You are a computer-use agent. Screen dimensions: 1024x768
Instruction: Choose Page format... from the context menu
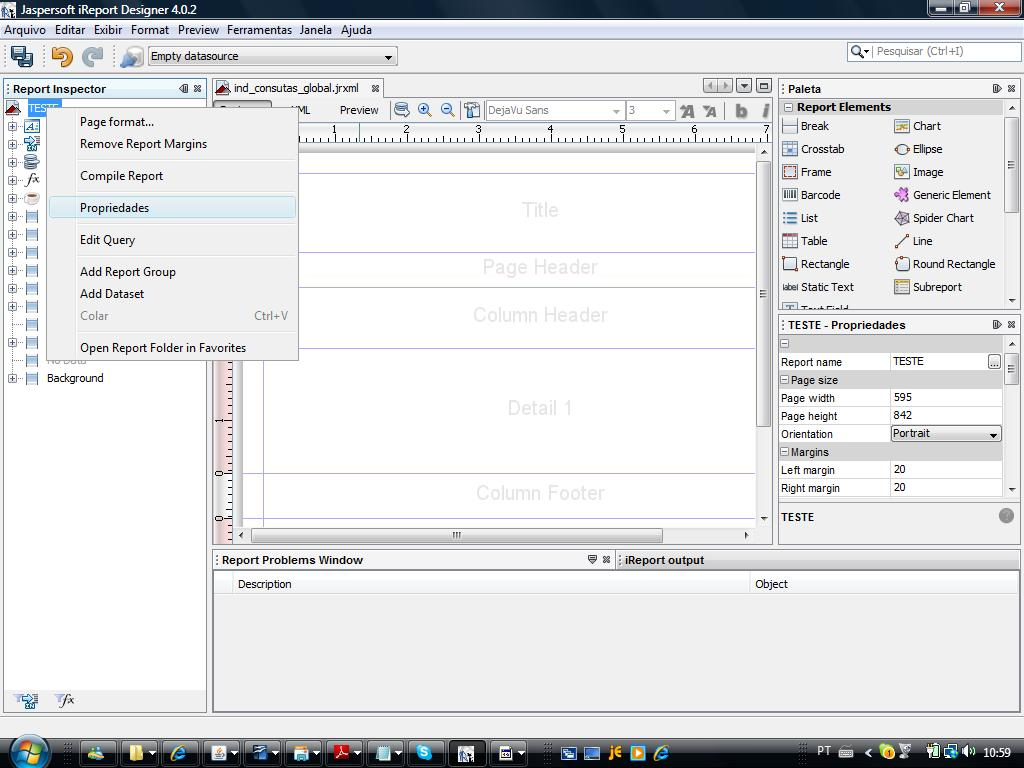[x=172, y=122]
